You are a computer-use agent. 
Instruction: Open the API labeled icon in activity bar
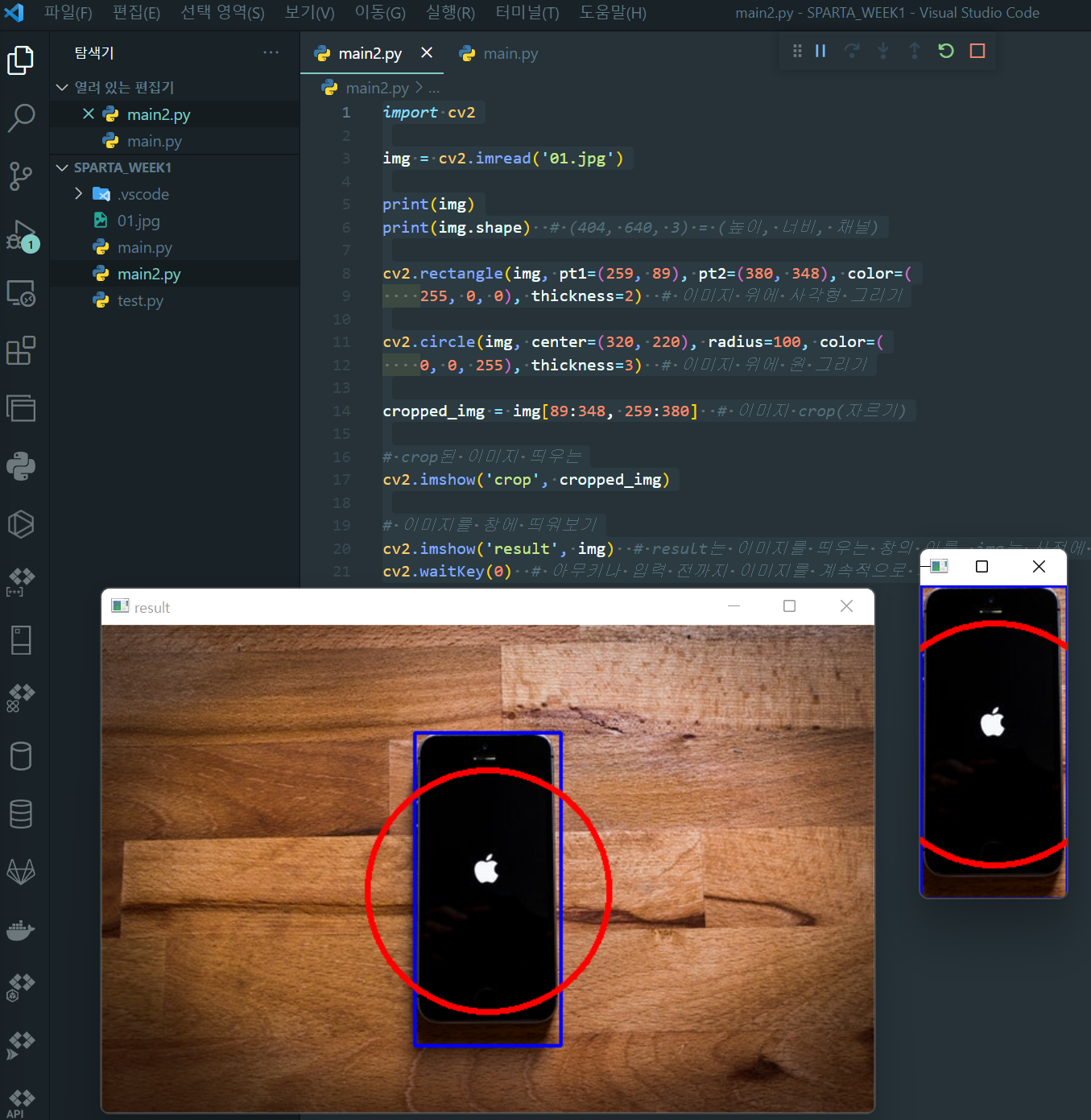point(21,1103)
